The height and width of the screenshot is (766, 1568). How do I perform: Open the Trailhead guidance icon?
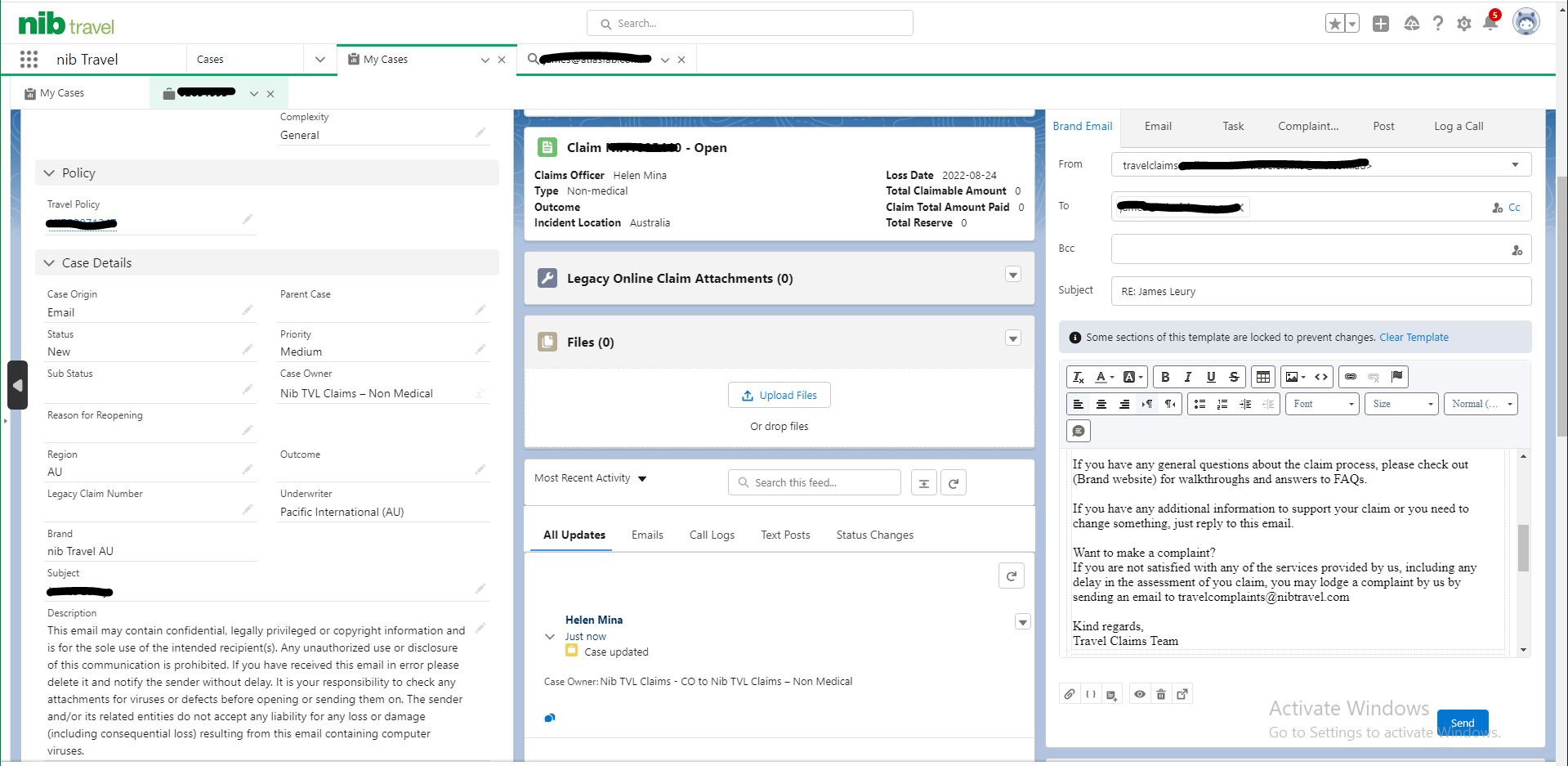tap(1412, 24)
